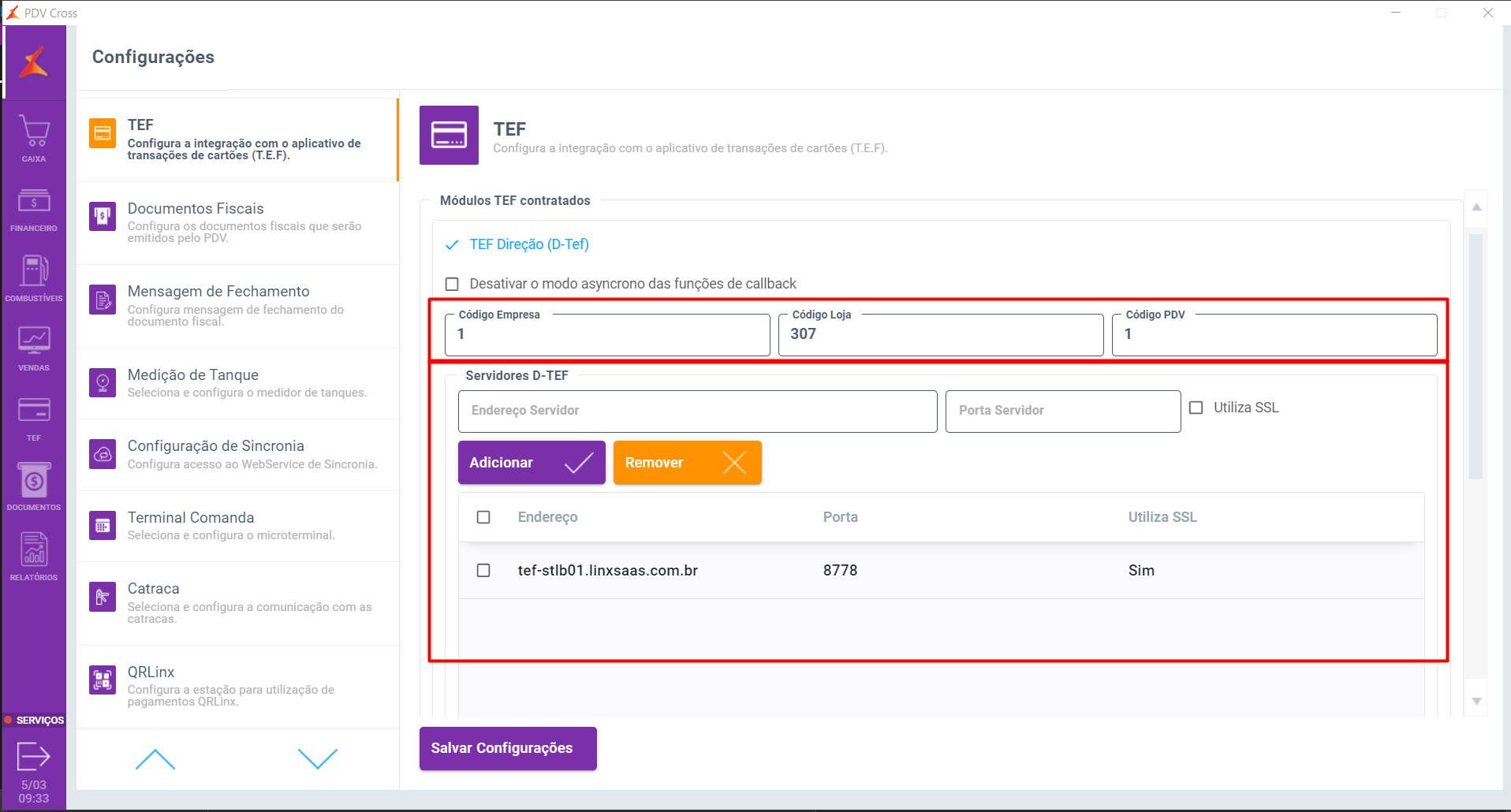The width and height of the screenshot is (1511, 812).
Task: Open the Combustíveis fuel pump section
Action: (x=34, y=278)
